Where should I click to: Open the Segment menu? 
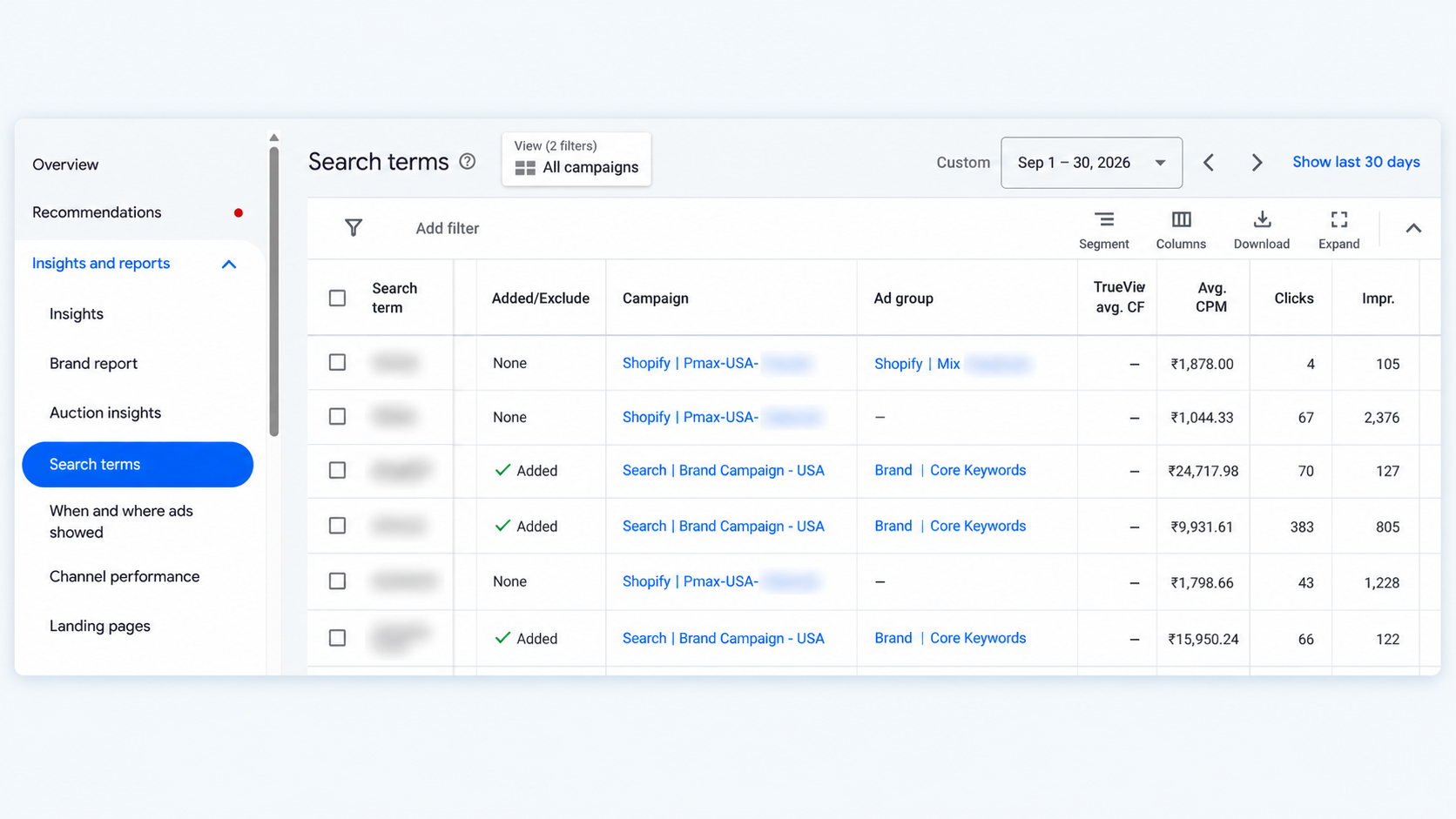tap(1104, 231)
